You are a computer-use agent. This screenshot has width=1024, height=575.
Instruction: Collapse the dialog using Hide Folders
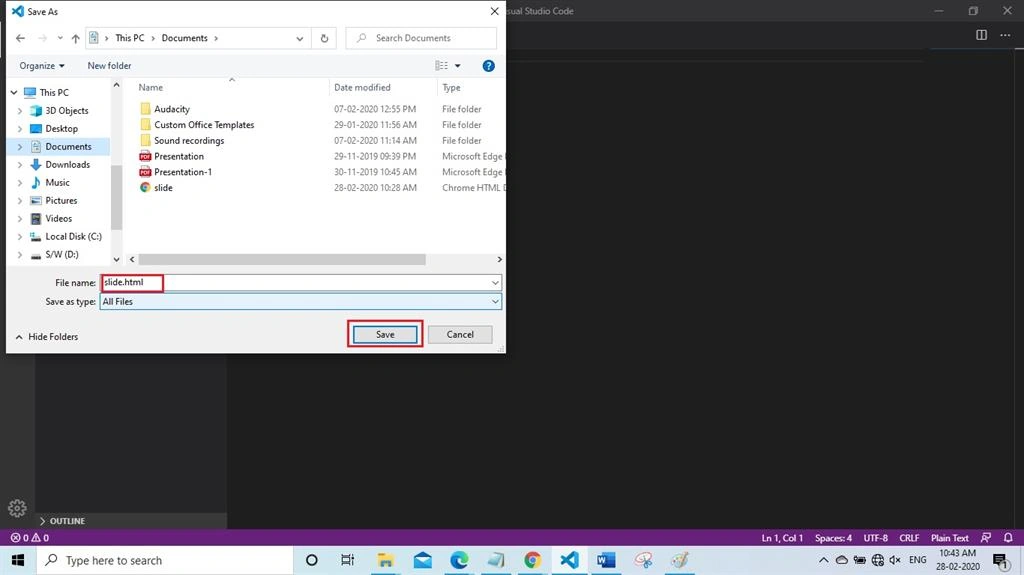click(46, 337)
